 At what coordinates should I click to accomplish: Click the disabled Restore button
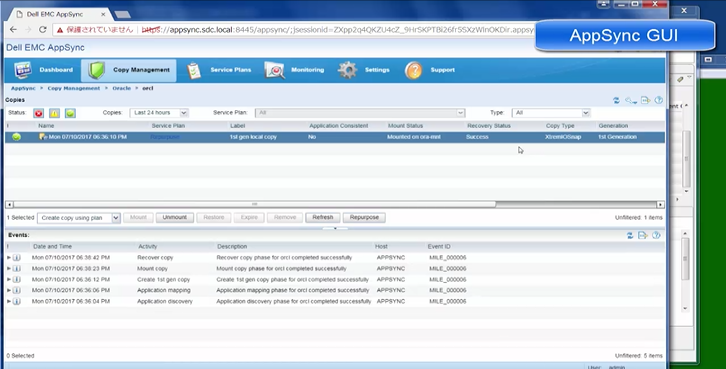point(213,218)
